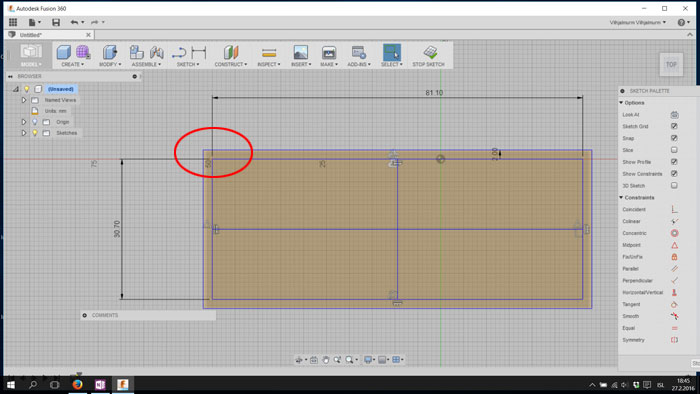Screen dimensions: 700x394
Task: Open the MODIFY menu
Action: pos(110,65)
